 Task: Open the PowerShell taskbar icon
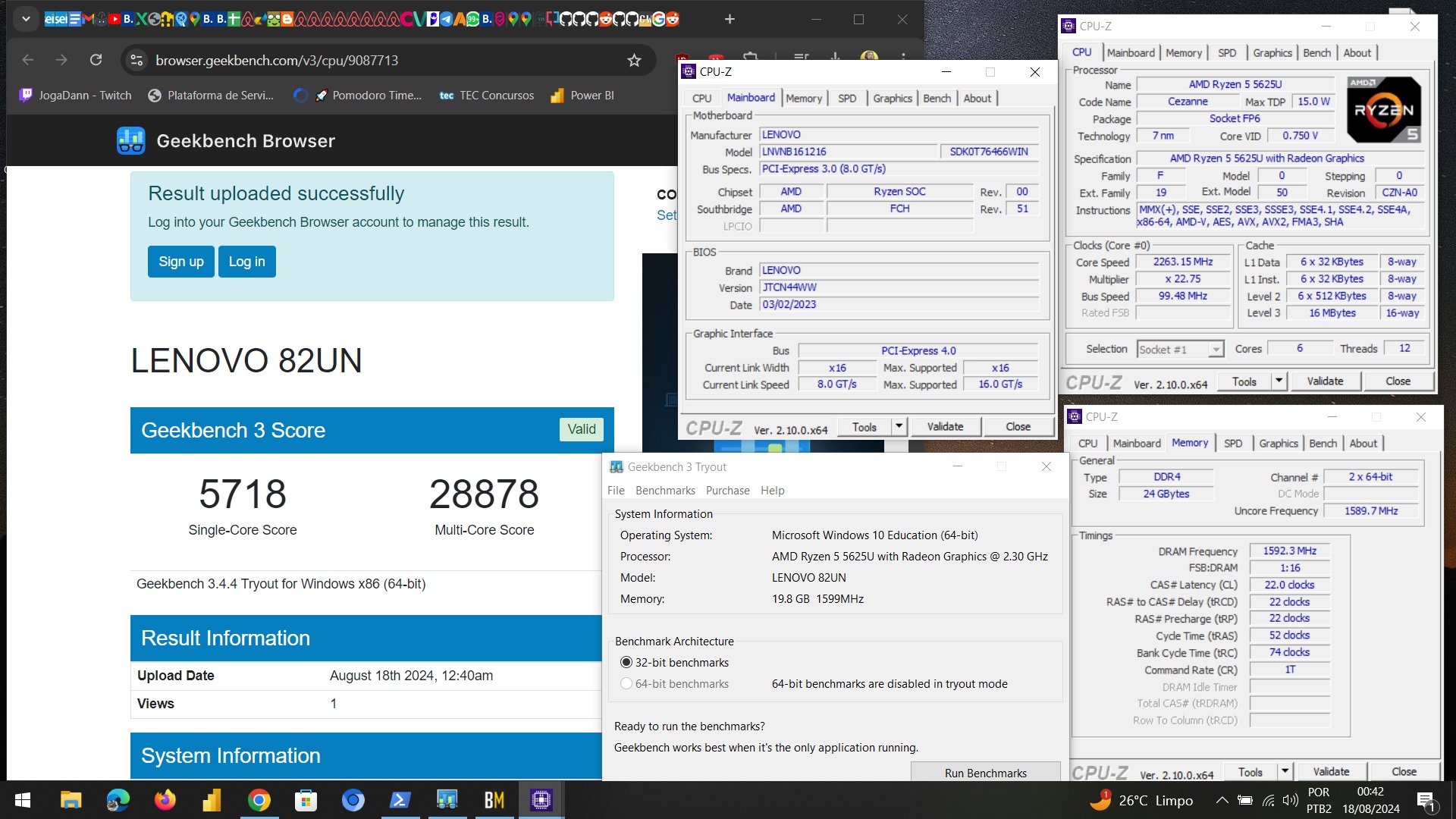400,800
